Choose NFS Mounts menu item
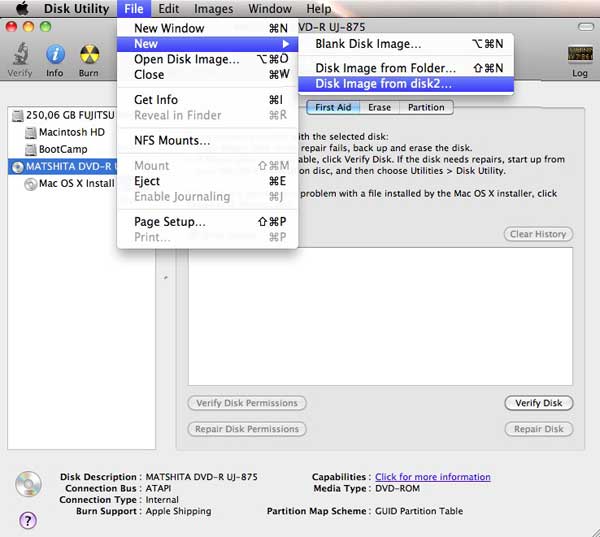 pos(207,140)
